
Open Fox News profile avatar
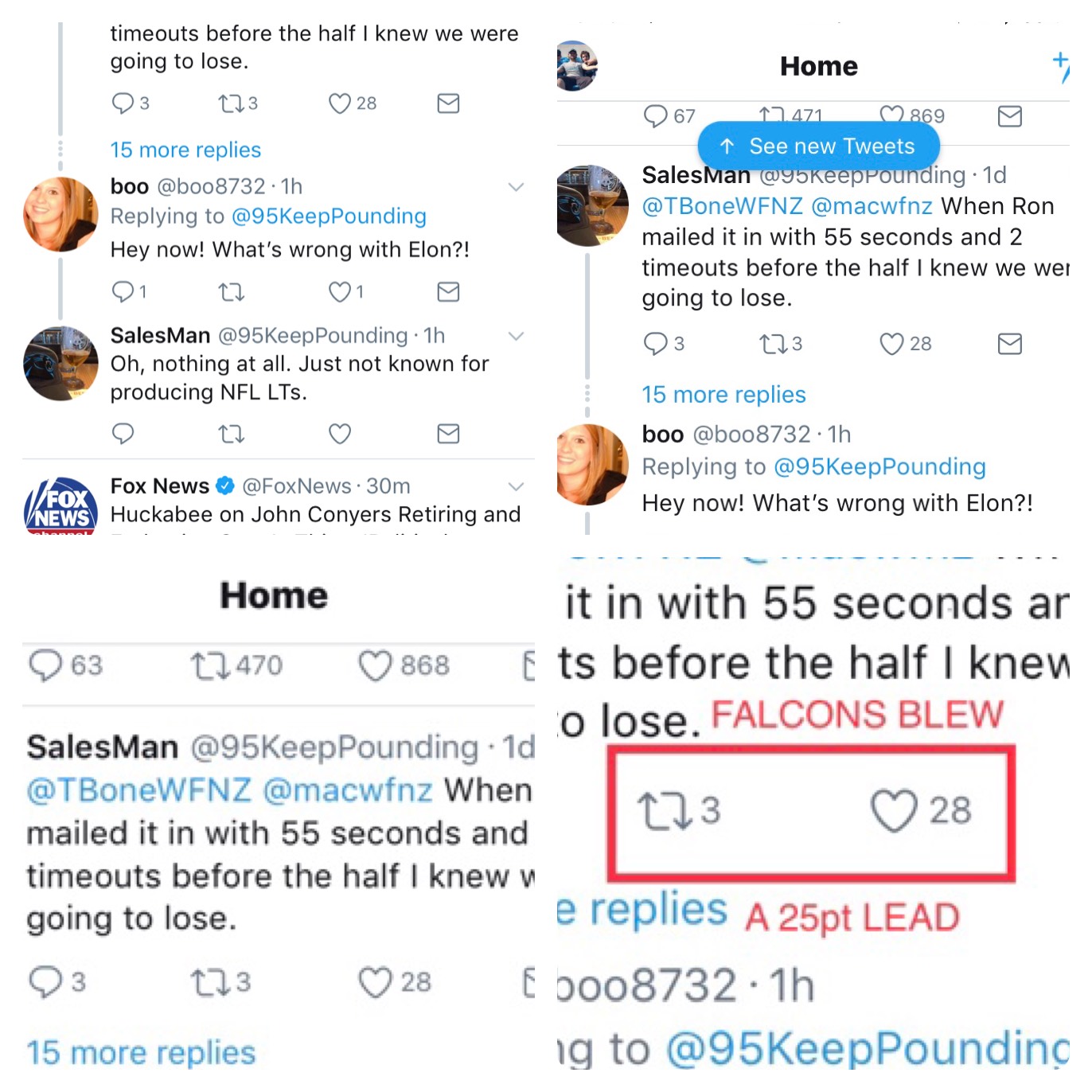61,505
